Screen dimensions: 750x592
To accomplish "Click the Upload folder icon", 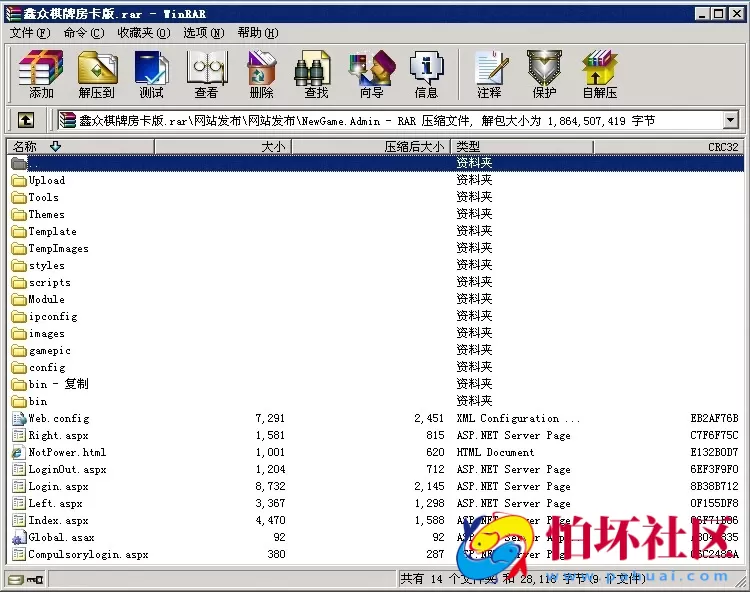I will coord(19,180).
